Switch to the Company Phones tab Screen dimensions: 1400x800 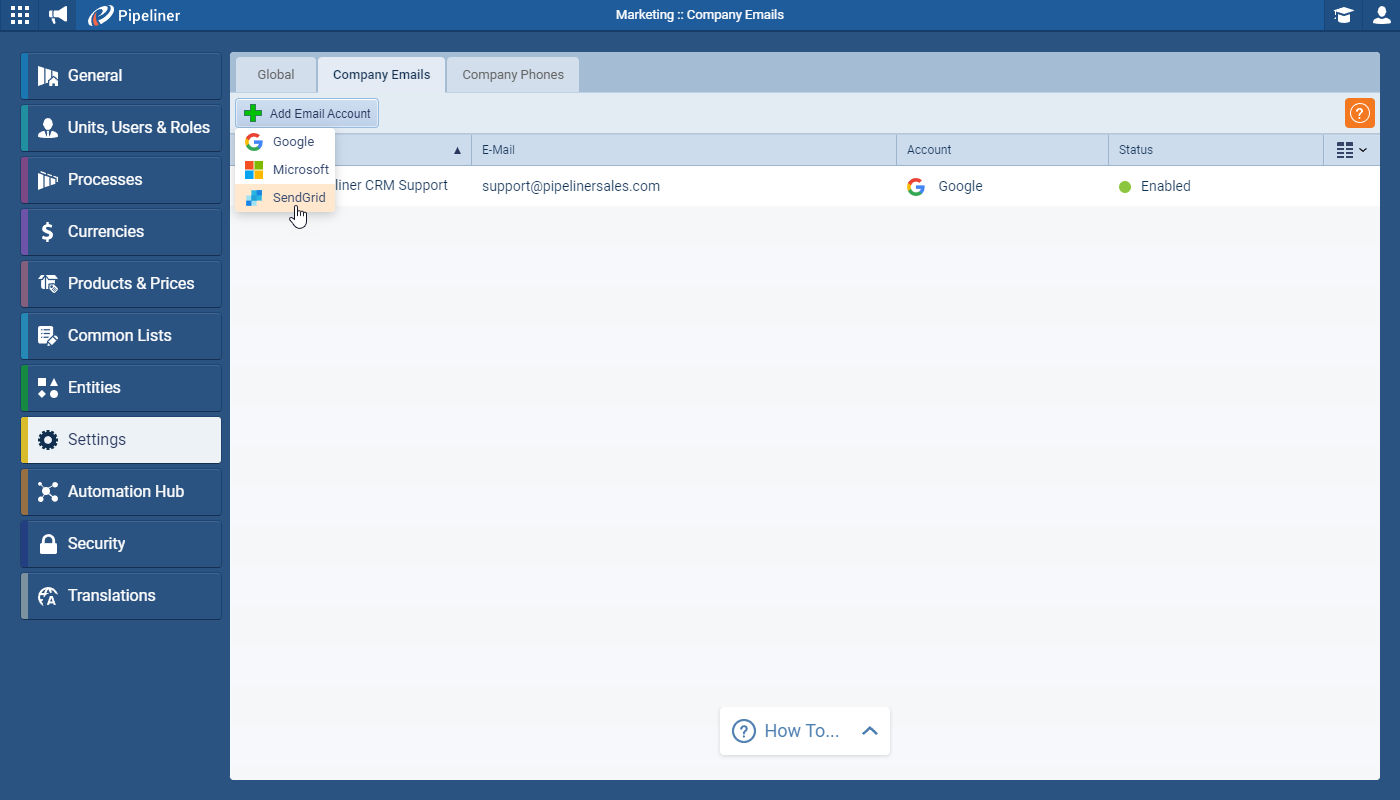[513, 75]
